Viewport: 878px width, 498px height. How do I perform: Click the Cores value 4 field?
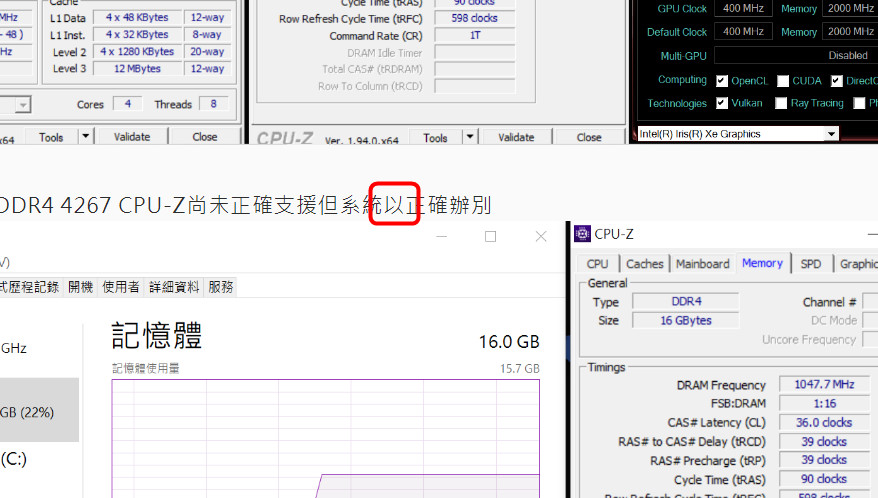tap(128, 104)
